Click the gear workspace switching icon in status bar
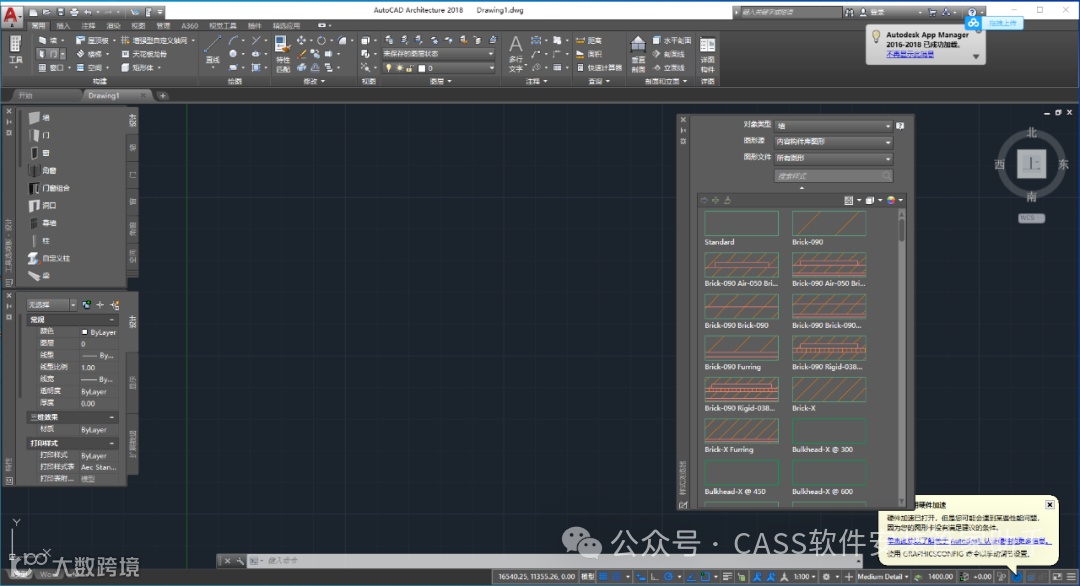1080x586 pixels. pyautogui.click(x=826, y=577)
